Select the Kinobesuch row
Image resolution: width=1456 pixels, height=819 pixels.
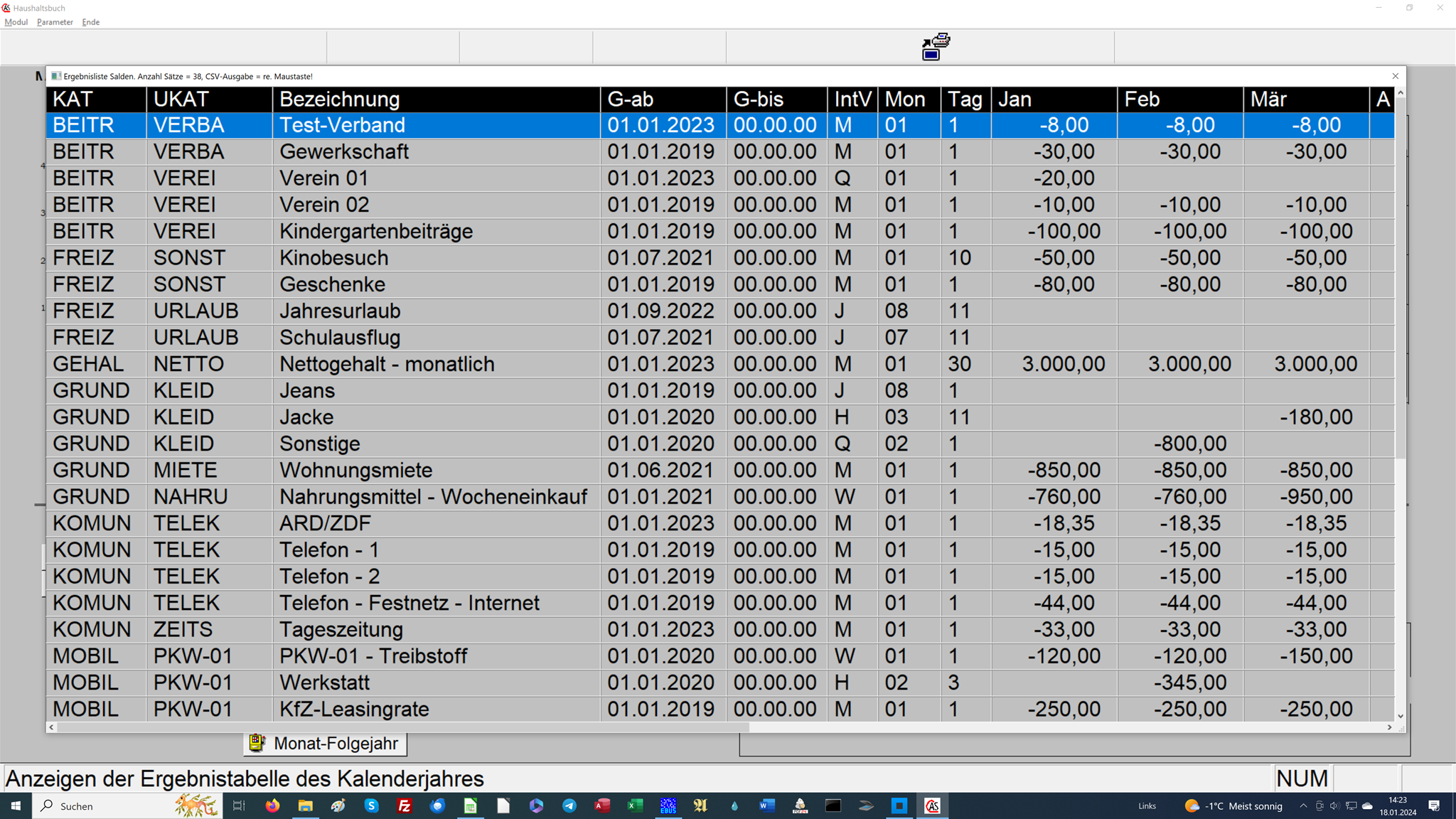(720, 257)
